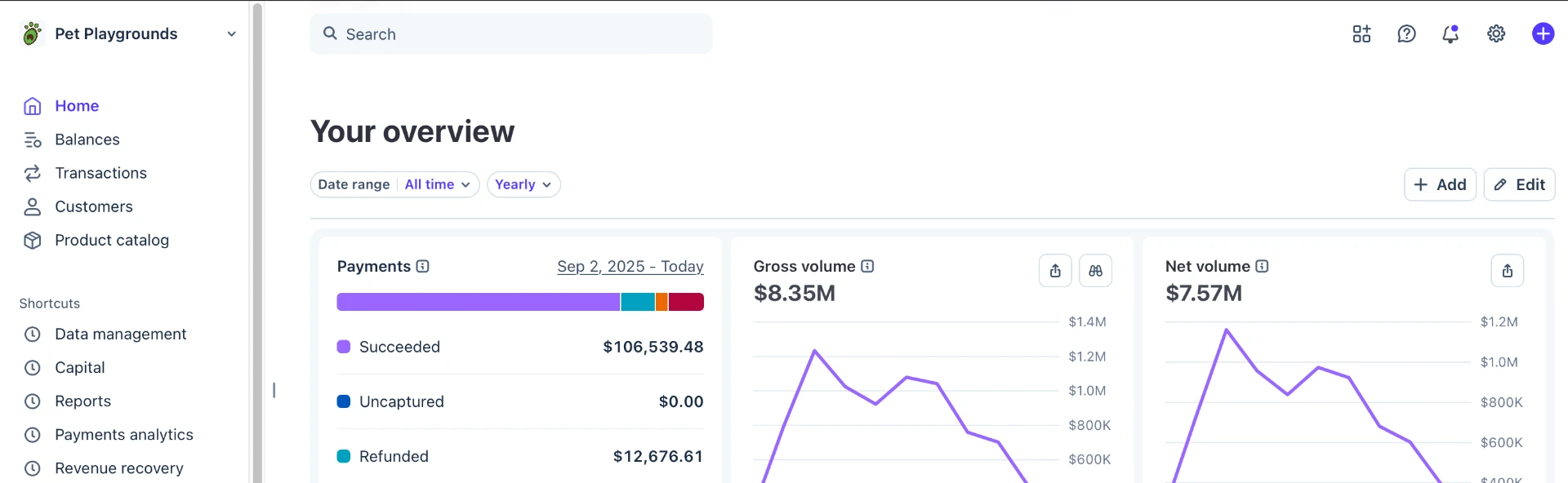Open Reports shortcut
The height and width of the screenshot is (483, 1568).
click(x=82, y=401)
